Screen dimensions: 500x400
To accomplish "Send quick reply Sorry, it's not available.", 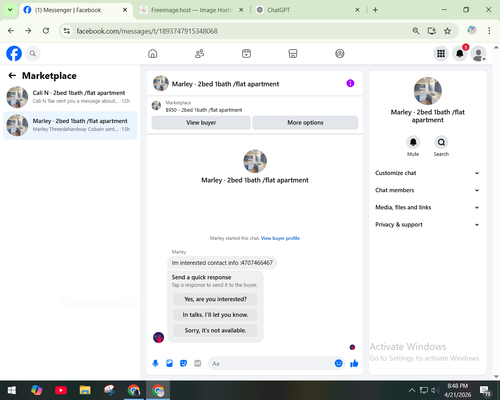I will click(215, 330).
